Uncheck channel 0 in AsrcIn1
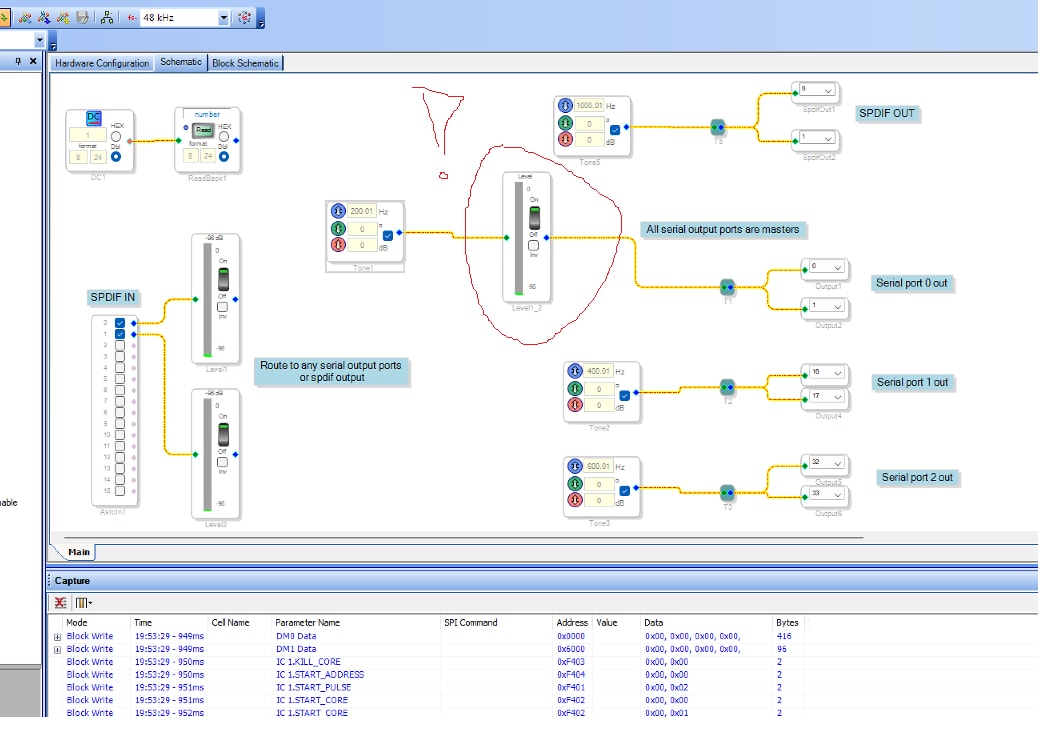This screenshot has height=732, width=1044. point(120,323)
